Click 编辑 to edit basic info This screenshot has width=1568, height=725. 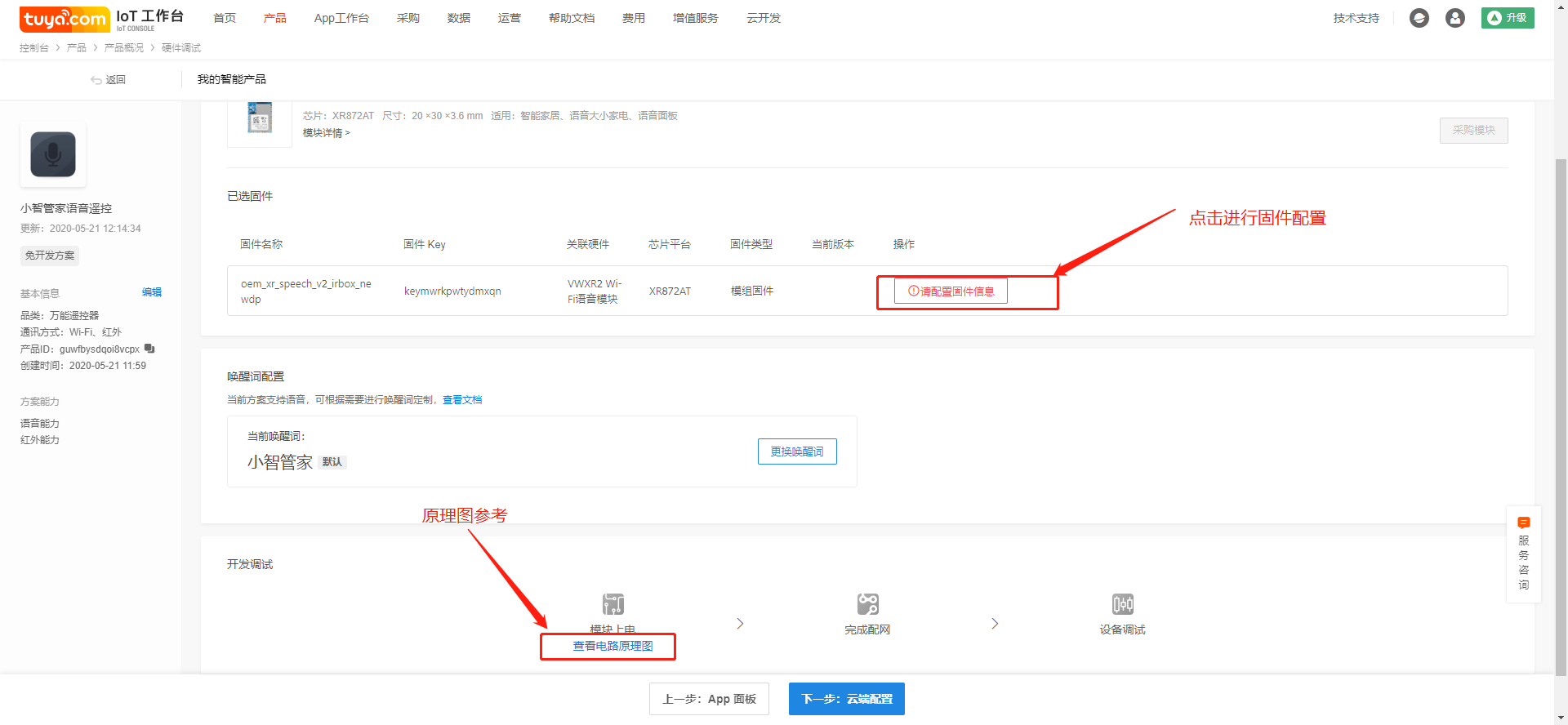click(151, 292)
